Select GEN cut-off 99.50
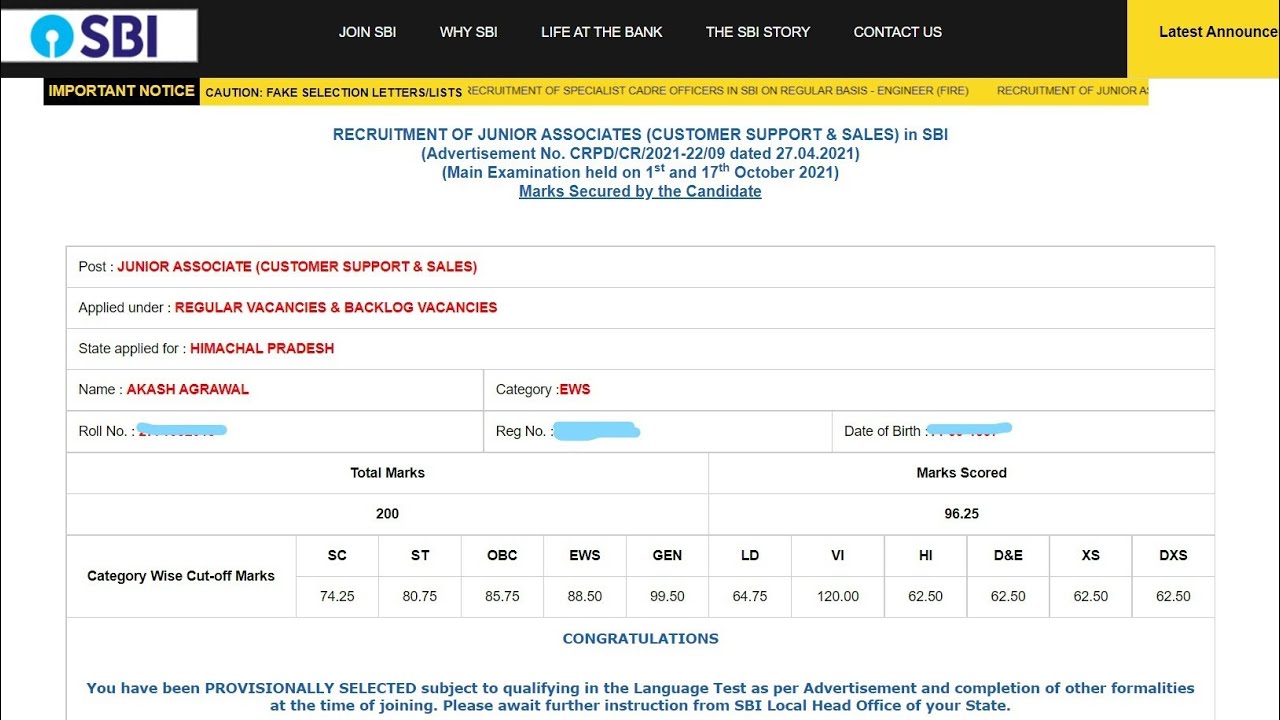The height and width of the screenshot is (720, 1280). (667, 596)
